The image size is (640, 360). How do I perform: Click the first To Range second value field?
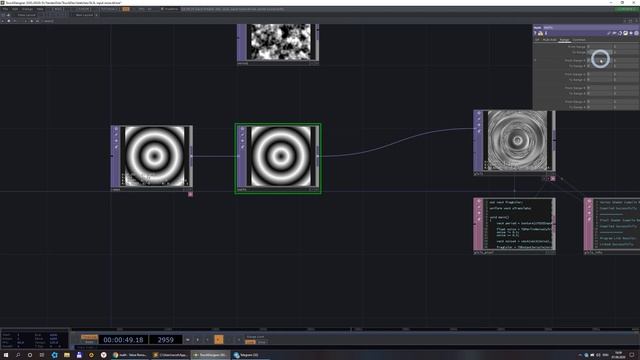627,53
